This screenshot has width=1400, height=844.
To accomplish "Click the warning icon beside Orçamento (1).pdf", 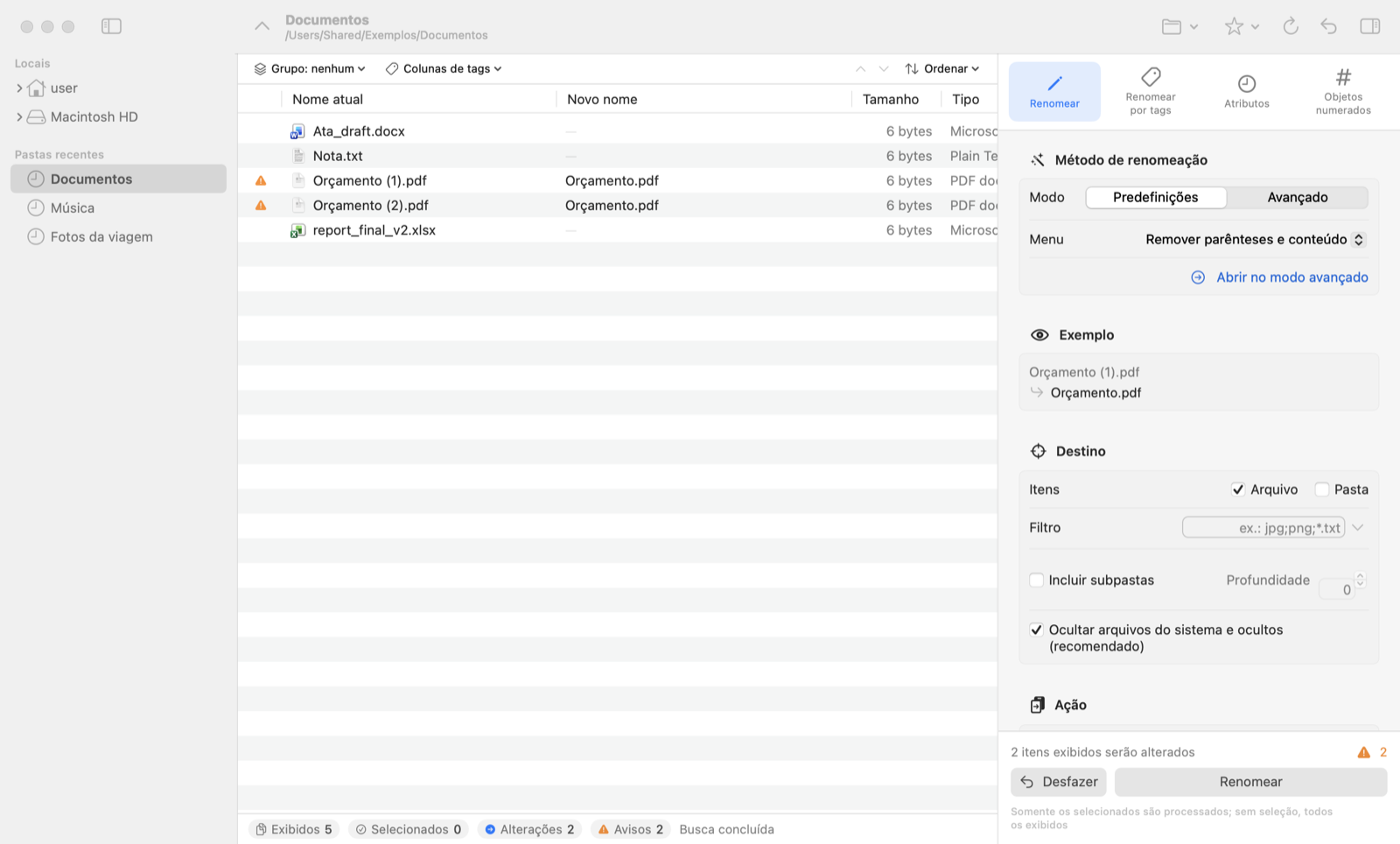I will point(261,180).
